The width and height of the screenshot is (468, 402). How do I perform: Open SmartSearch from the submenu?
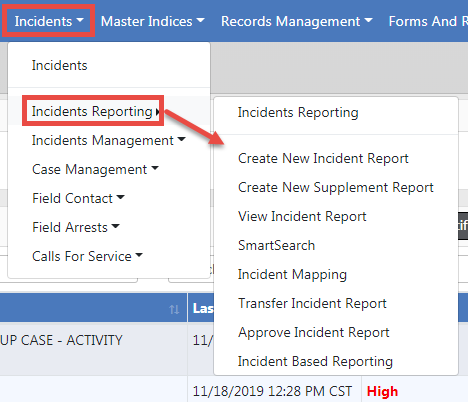tap(276, 245)
